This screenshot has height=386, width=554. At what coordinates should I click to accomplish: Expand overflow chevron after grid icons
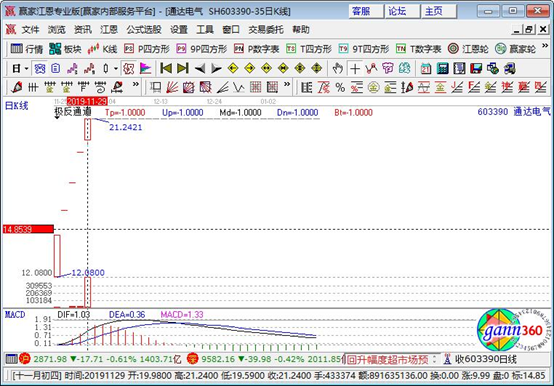tap(287, 84)
